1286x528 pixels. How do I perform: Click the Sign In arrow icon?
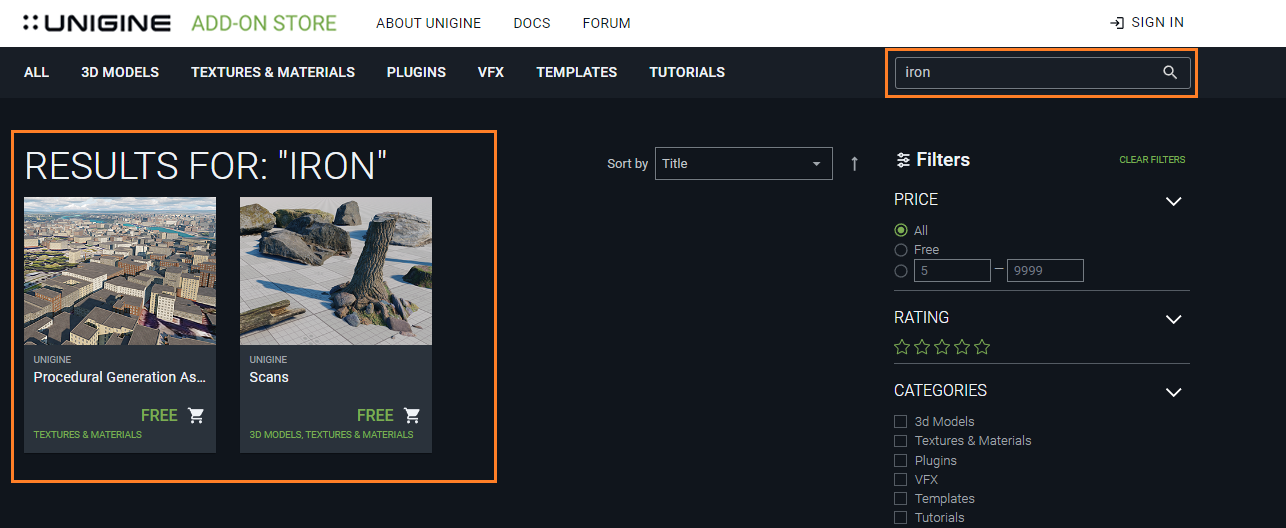pyautogui.click(x=1117, y=23)
